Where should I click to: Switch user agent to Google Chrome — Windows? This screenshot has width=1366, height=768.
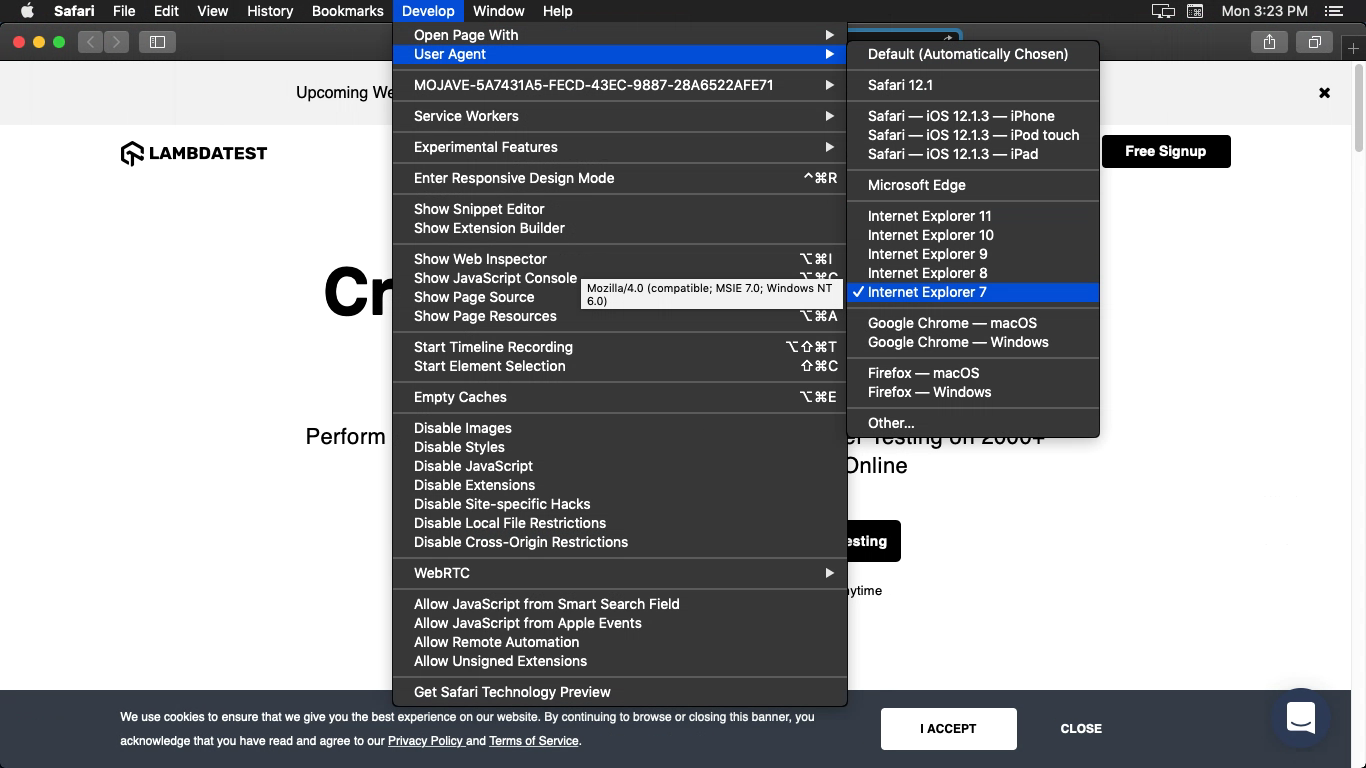pos(957,342)
